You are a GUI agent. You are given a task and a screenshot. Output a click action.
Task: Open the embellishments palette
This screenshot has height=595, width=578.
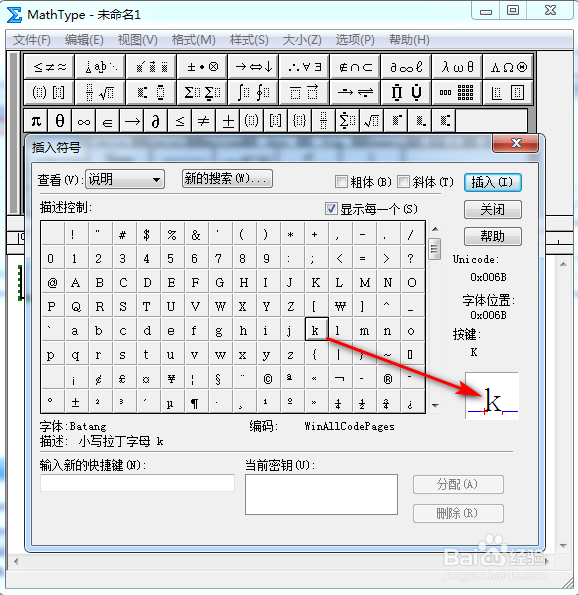coord(151,67)
